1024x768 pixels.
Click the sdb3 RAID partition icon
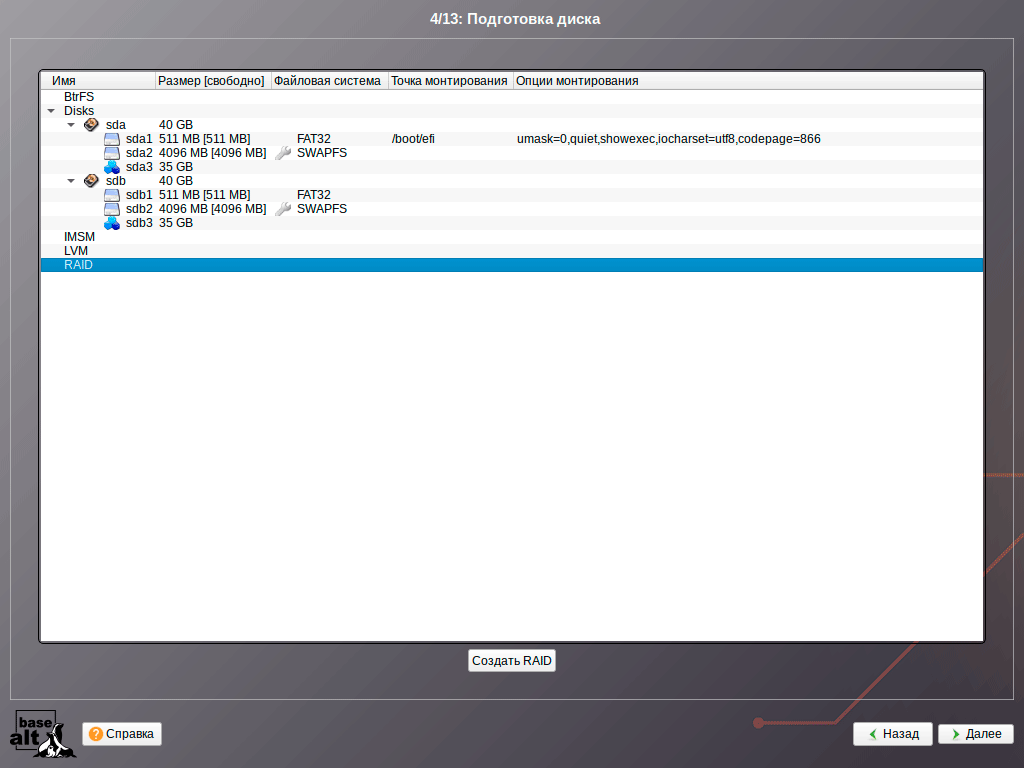point(112,223)
